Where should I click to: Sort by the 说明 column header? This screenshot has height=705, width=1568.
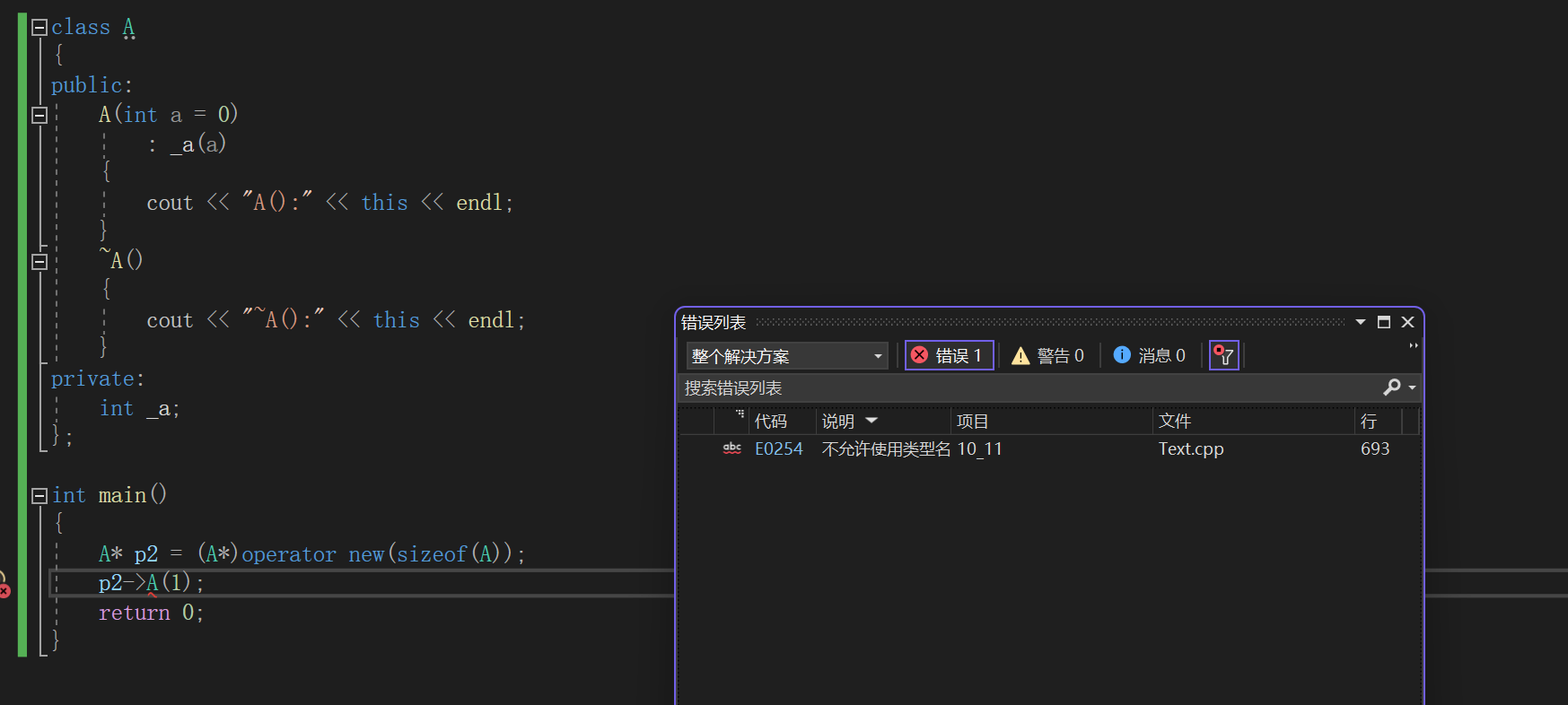[838, 421]
